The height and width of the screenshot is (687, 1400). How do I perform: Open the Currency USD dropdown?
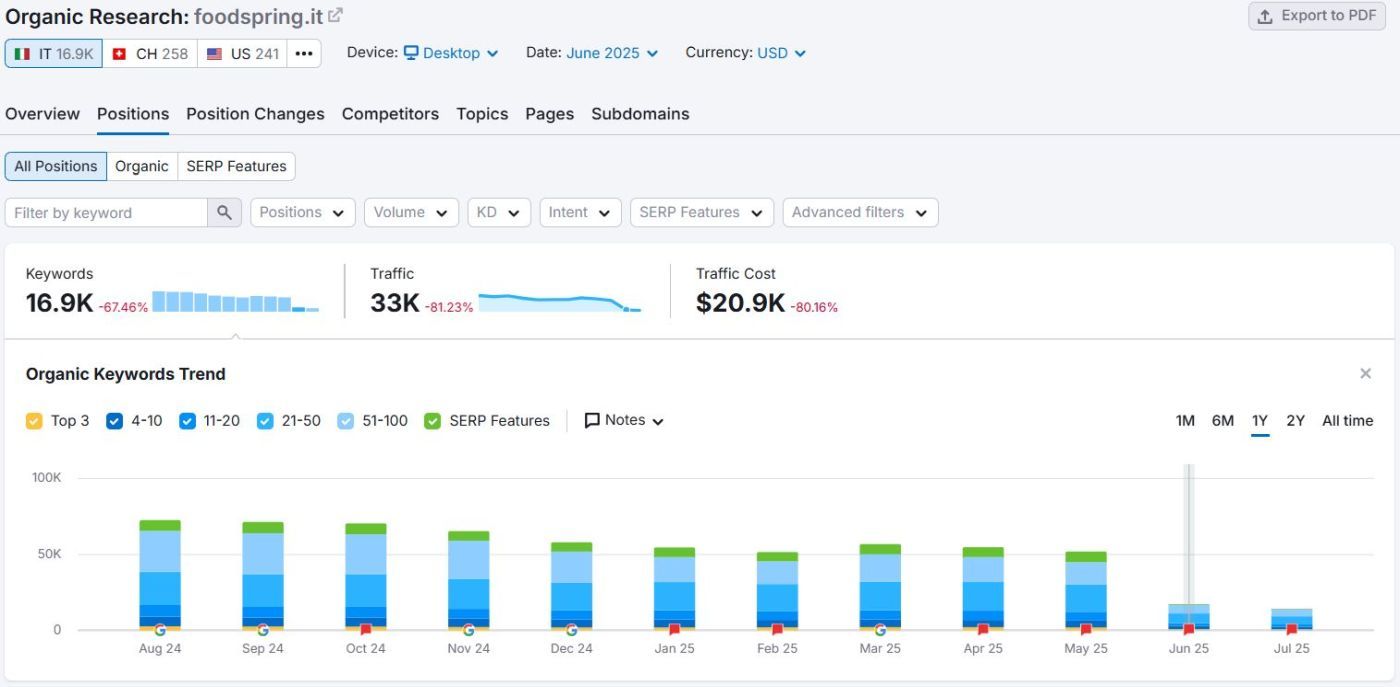point(781,53)
